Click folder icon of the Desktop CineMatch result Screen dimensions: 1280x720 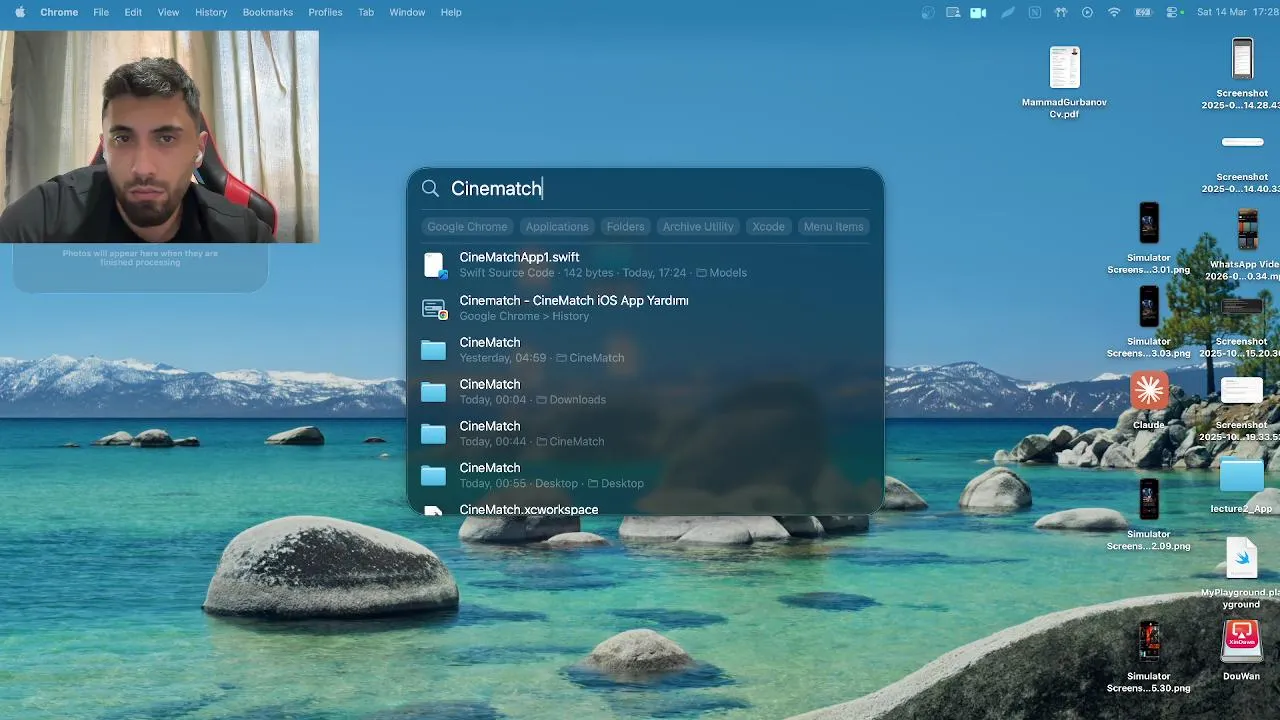(x=433, y=476)
